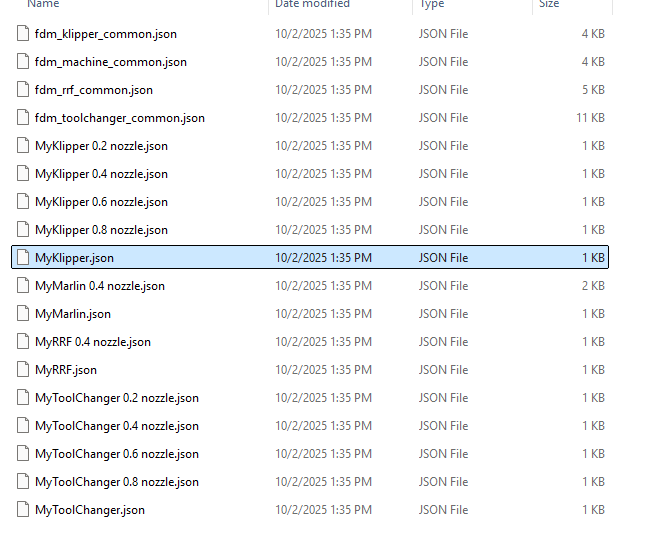Viewport: 664px width, 554px height.
Task: Select the fdm_machine_common.json file icon
Action: point(23,62)
